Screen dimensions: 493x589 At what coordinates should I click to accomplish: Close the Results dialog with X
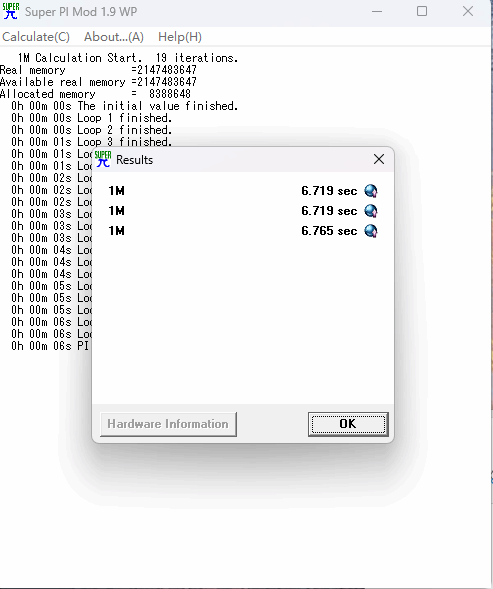coord(379,159)
